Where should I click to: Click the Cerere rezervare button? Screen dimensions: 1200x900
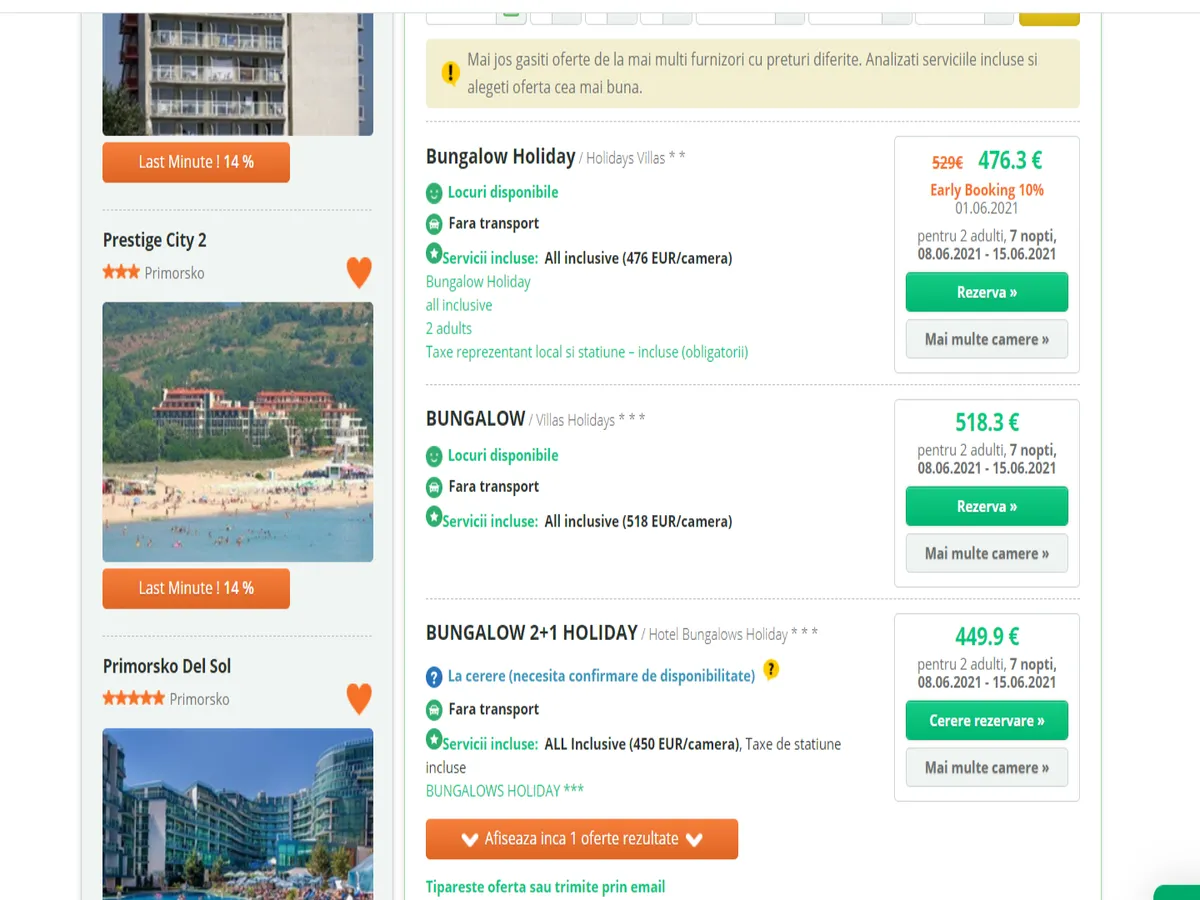(986, 720)
